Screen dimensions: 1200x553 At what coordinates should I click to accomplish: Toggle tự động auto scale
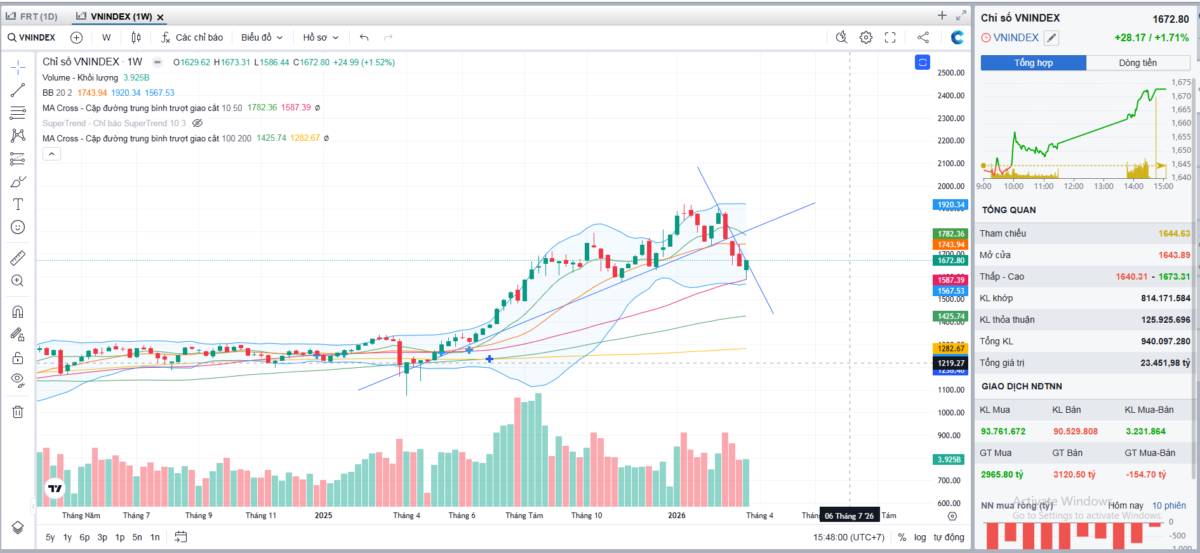pos(949,538)
